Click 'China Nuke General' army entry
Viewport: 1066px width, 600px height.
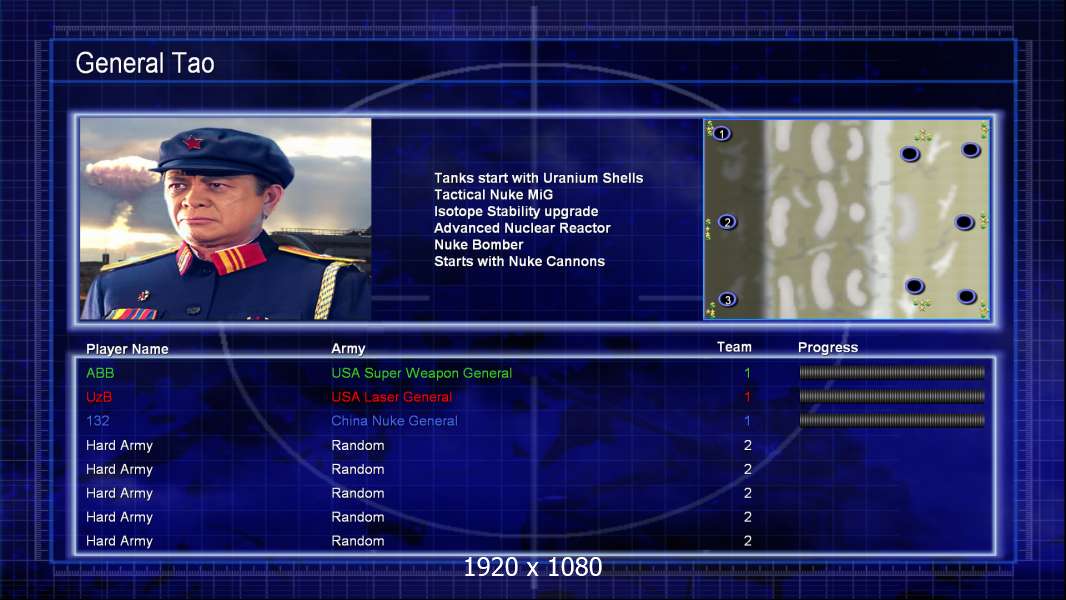coord(394,421)
